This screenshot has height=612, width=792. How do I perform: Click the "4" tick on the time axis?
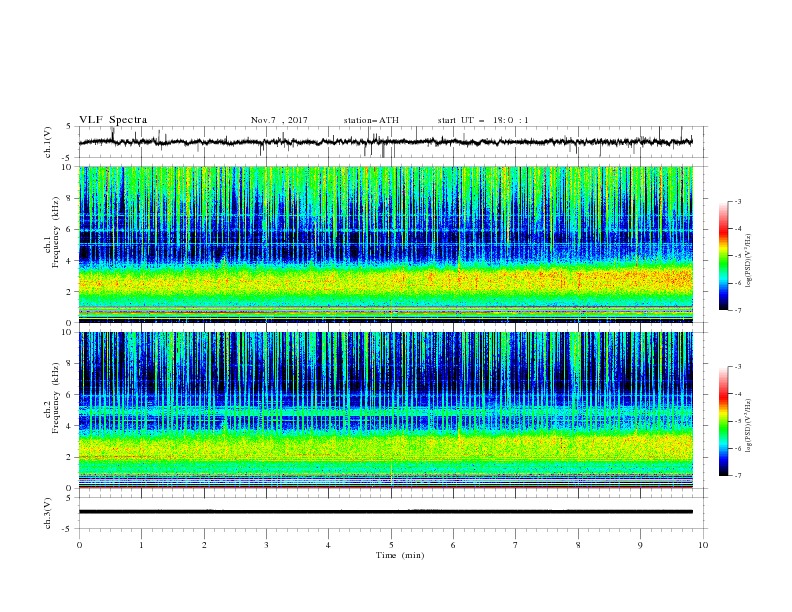(329, 545)
